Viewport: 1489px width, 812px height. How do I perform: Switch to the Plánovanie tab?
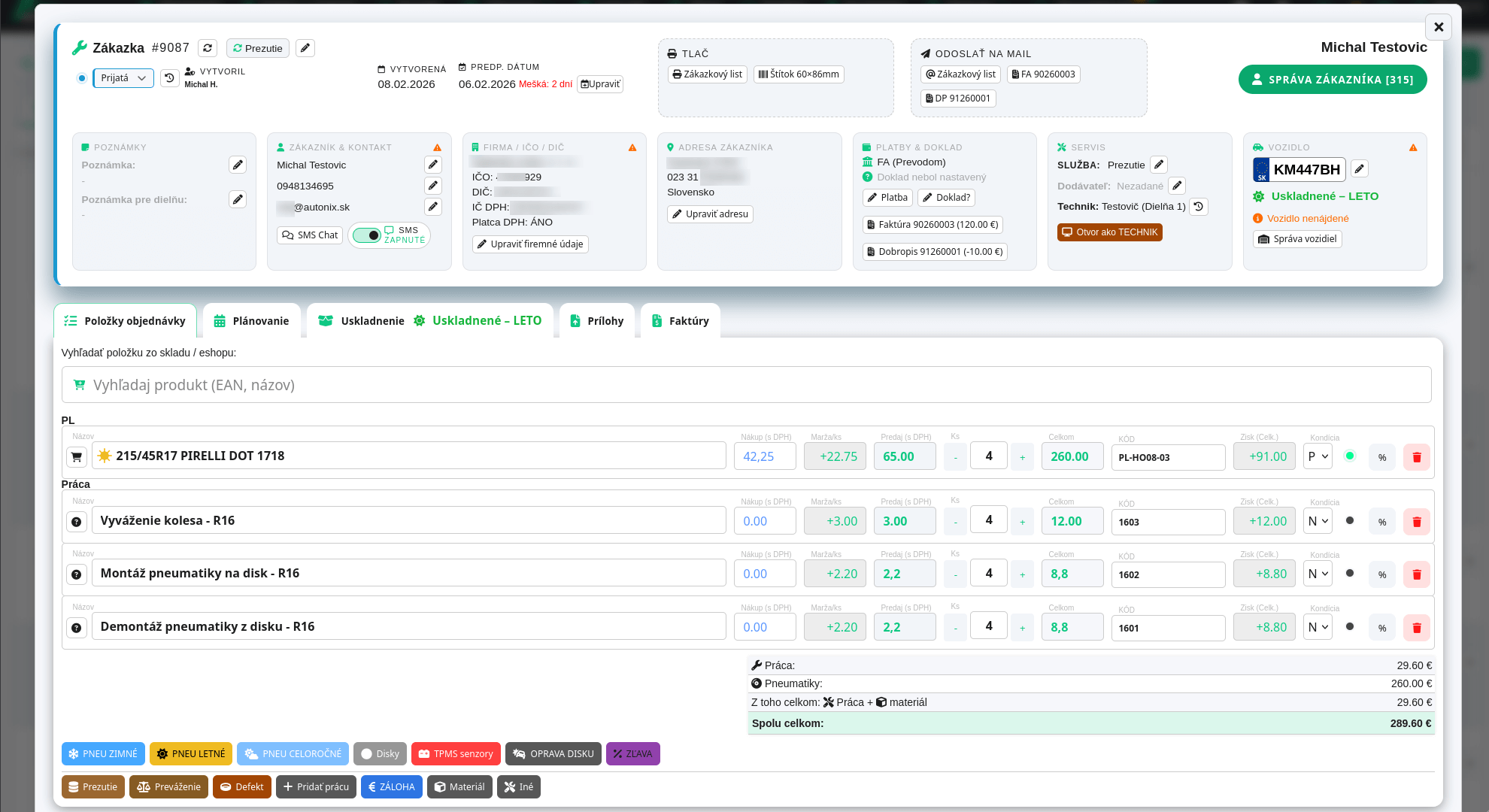(x=252, y=321)
